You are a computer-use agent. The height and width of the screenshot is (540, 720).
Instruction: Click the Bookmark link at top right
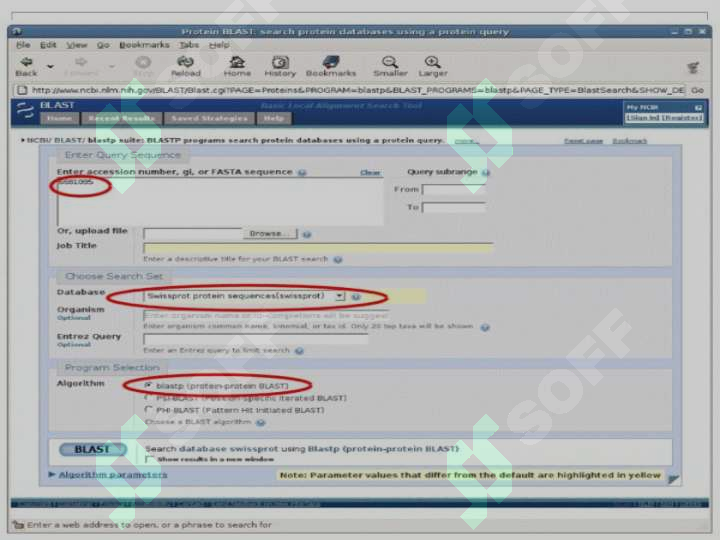(630, 141)
